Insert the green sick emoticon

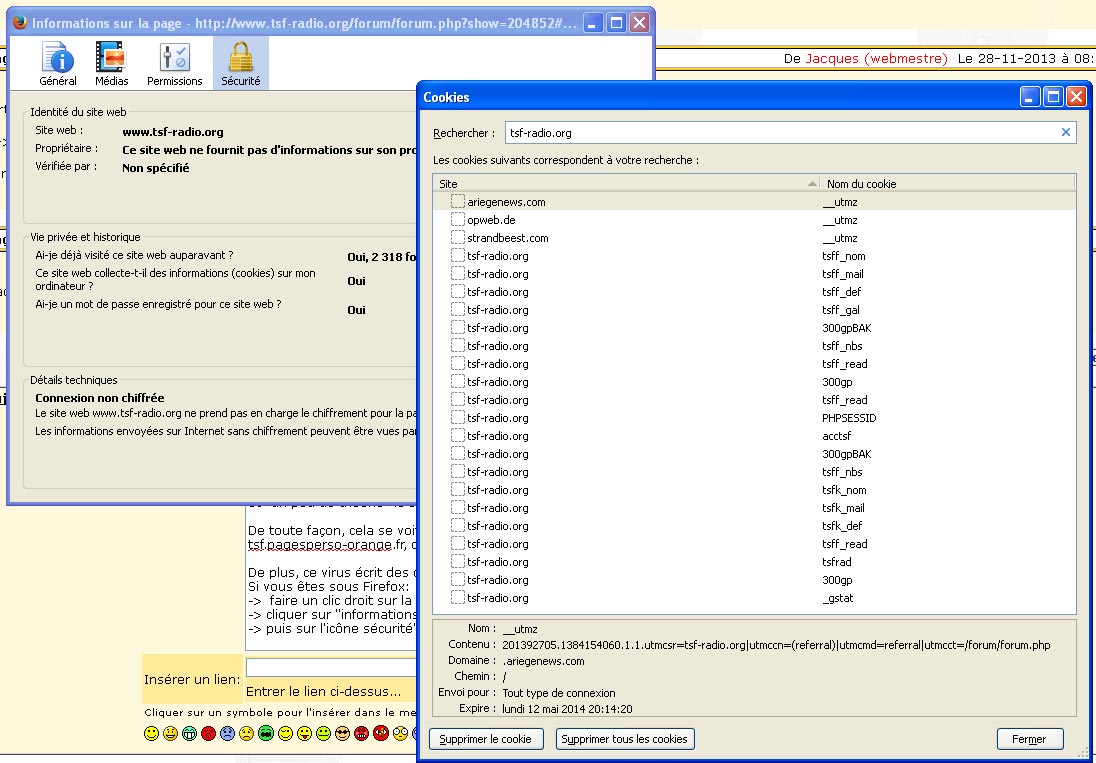266,734
